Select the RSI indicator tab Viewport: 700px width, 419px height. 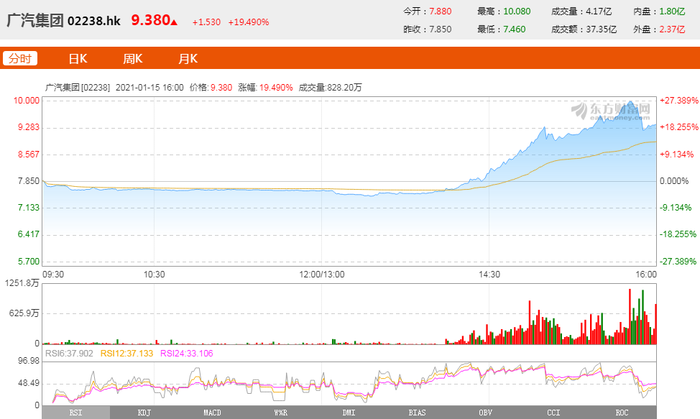coord(76,413)
